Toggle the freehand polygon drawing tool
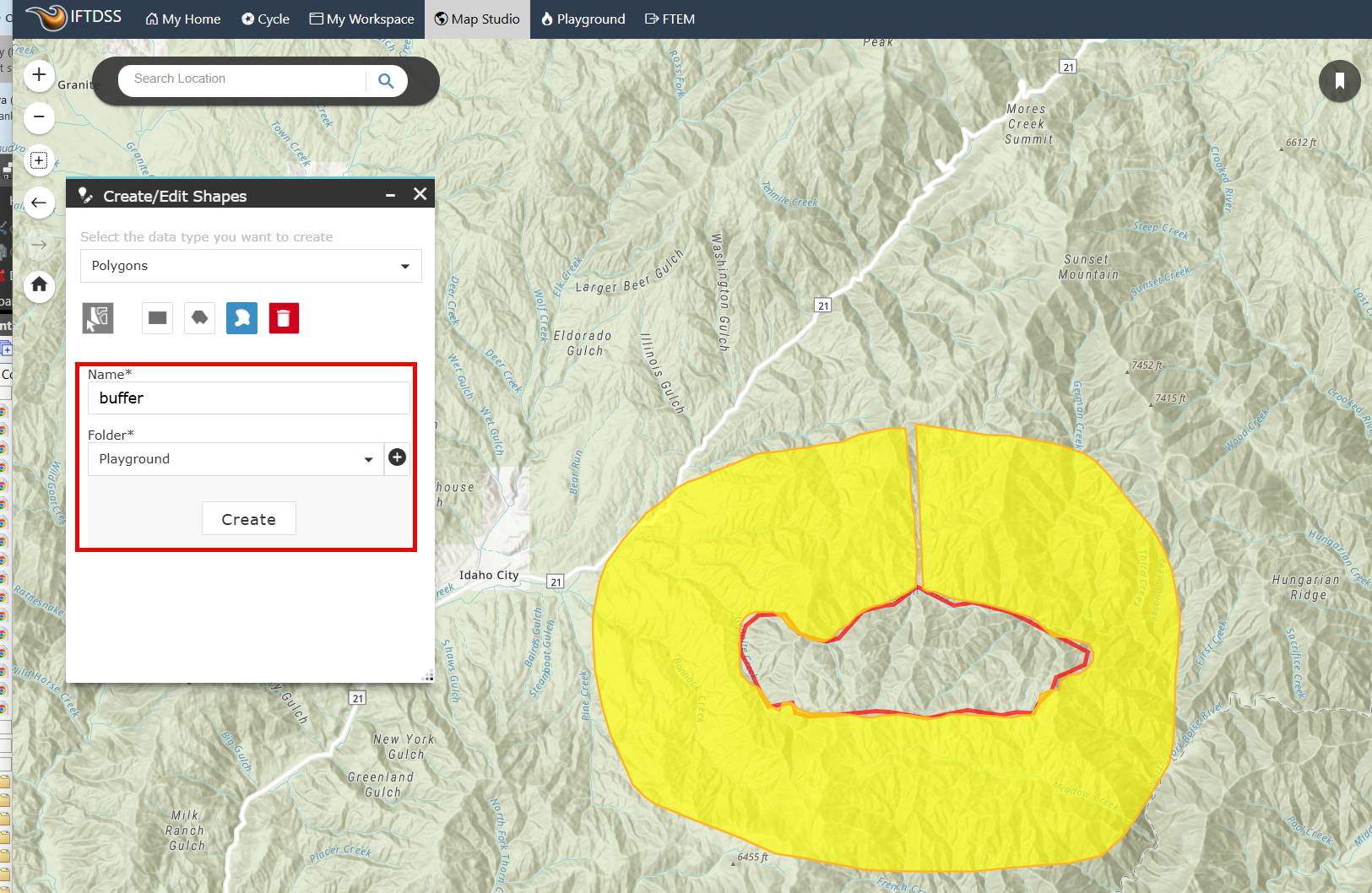Viewport: 1372px width, 893px height. (241, 318)
